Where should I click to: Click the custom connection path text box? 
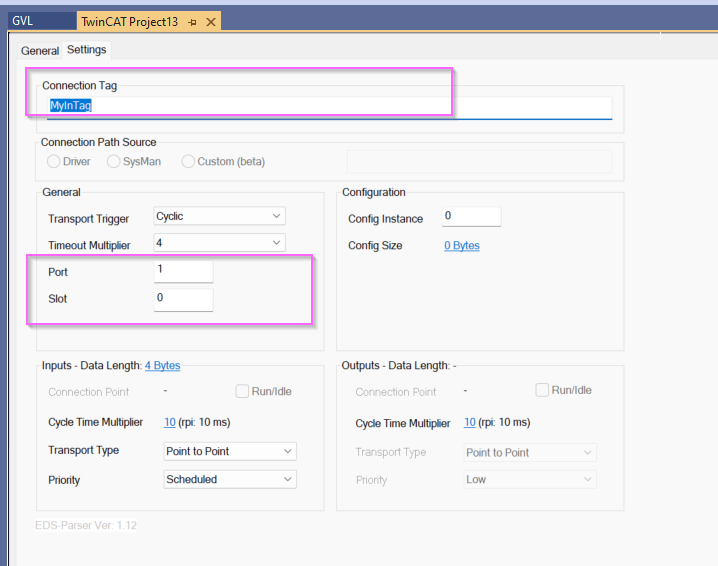pos(479,161)
